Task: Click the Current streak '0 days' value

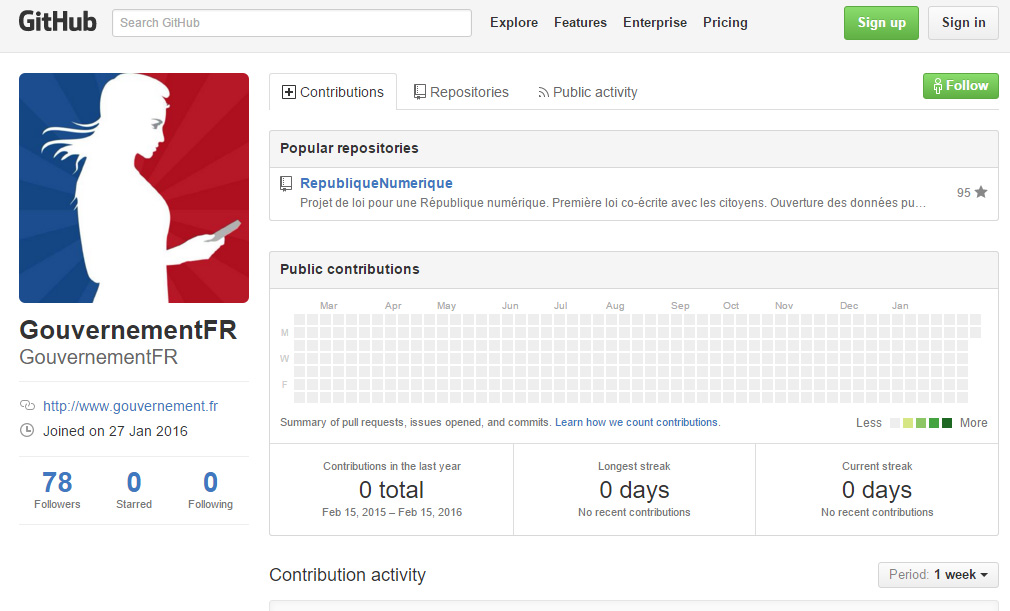Action: [877, 490]
